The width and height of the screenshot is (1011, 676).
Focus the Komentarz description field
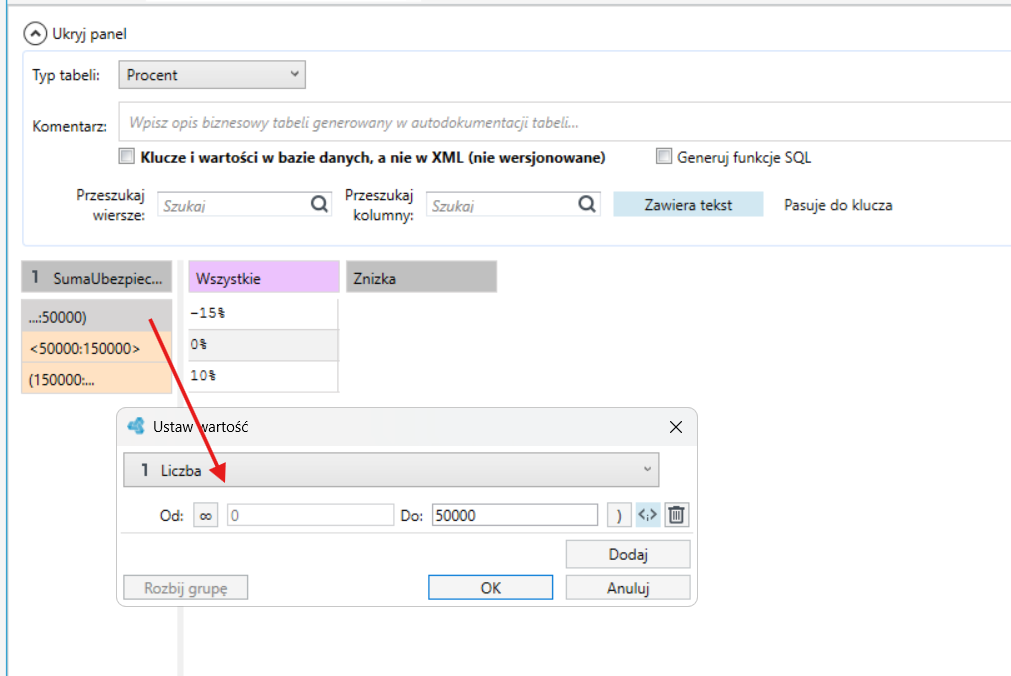point(564,122)
